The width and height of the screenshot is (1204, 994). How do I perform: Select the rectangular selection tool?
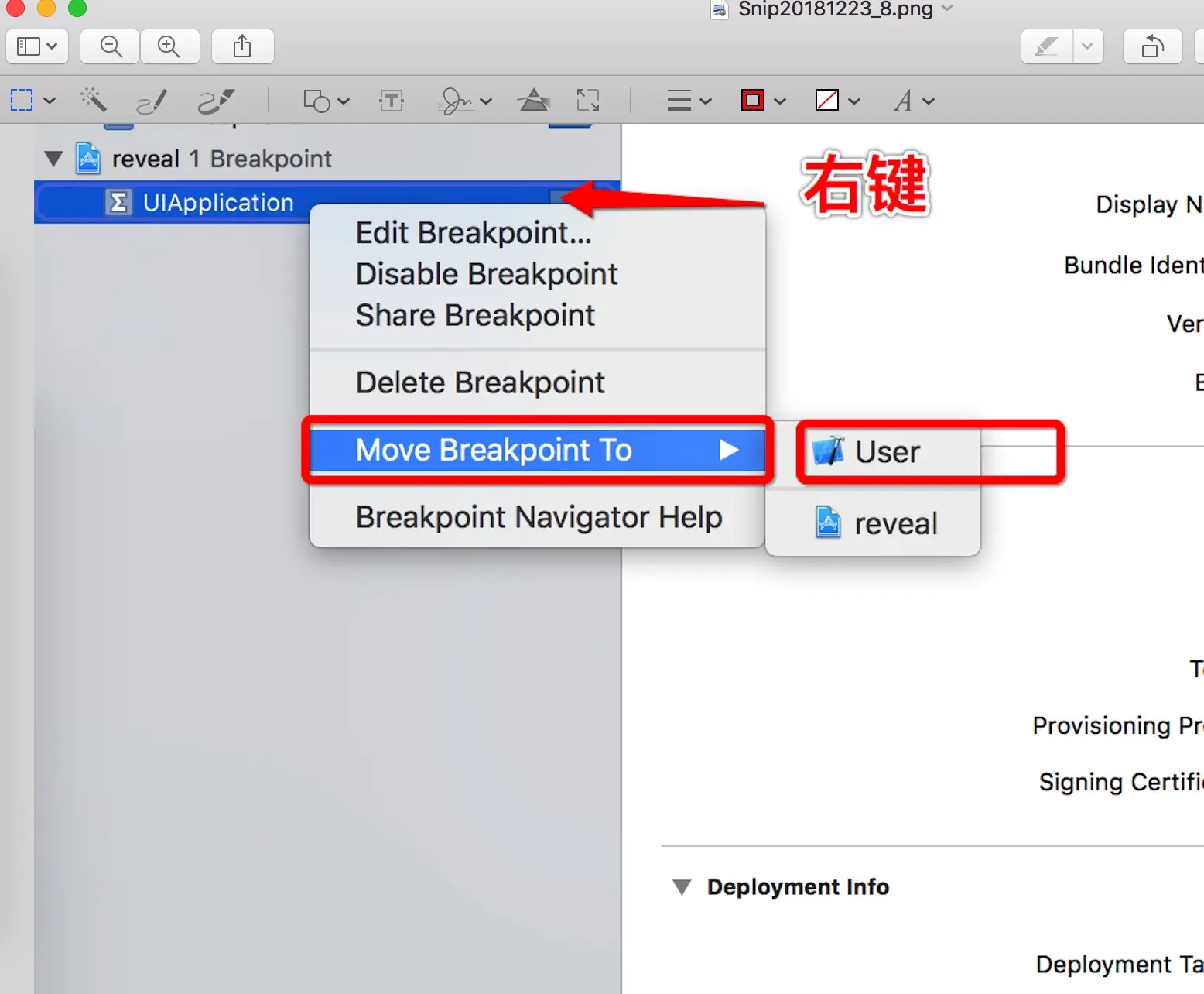click(22, 100)
